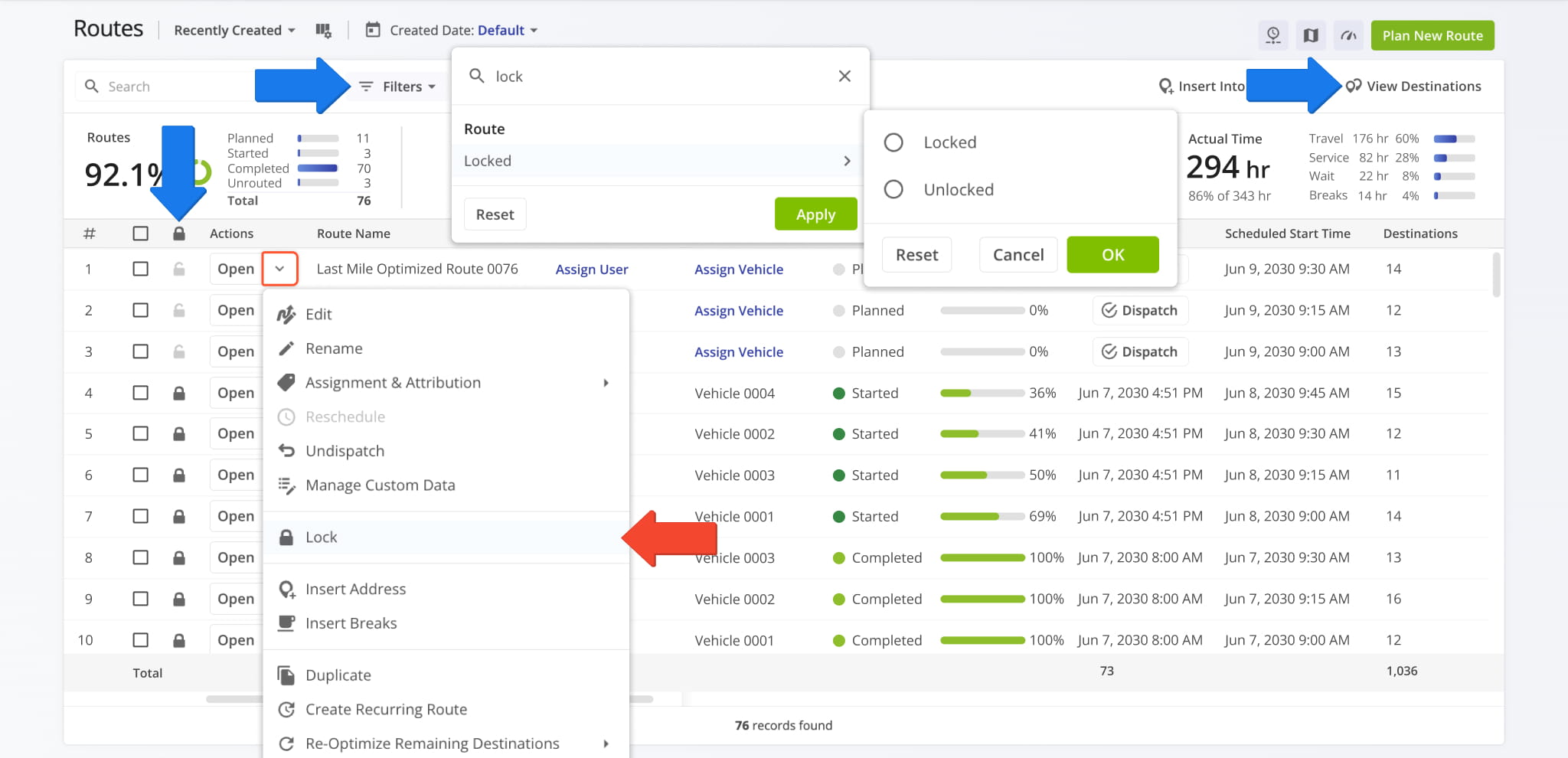Screen dimensions: 1568x758
Task: Click the locked padlock in row 10
Action: tap(179, 640)
